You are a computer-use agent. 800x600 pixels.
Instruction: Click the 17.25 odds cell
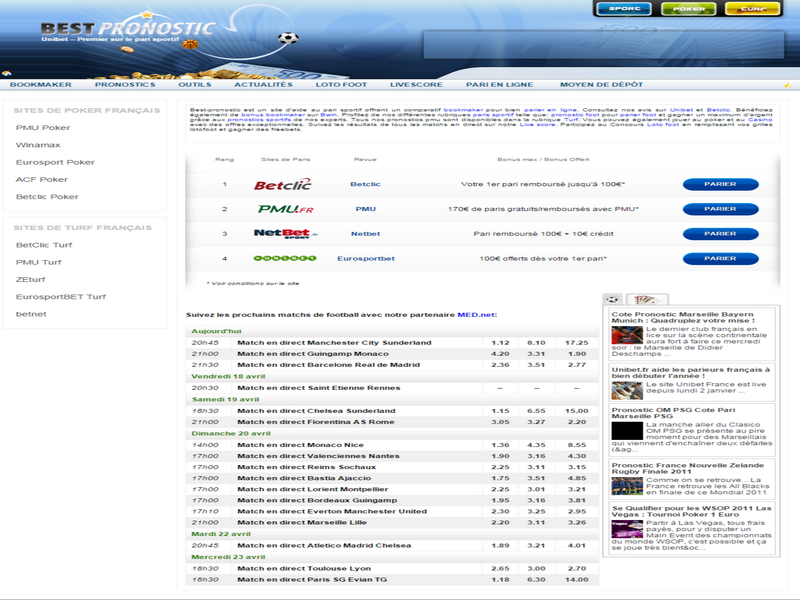pyautogui.click(x=577, y=343)
